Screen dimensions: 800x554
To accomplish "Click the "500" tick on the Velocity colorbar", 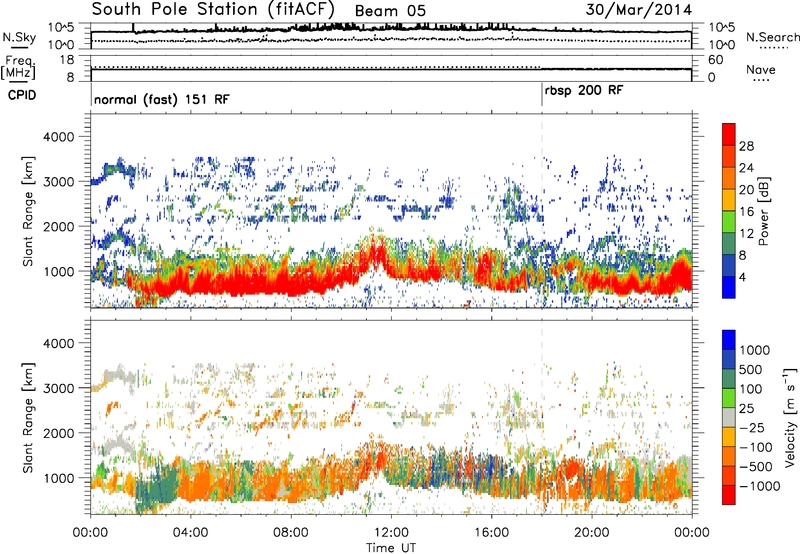I will coord(751,369).
